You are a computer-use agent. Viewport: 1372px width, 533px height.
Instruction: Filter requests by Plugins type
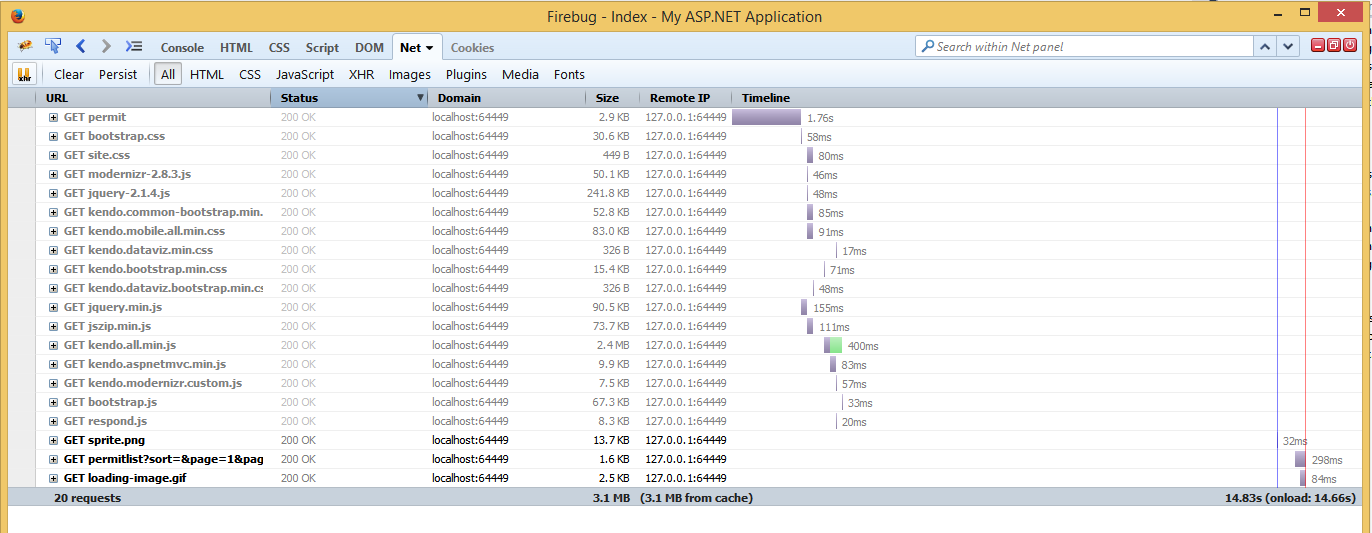466,74
